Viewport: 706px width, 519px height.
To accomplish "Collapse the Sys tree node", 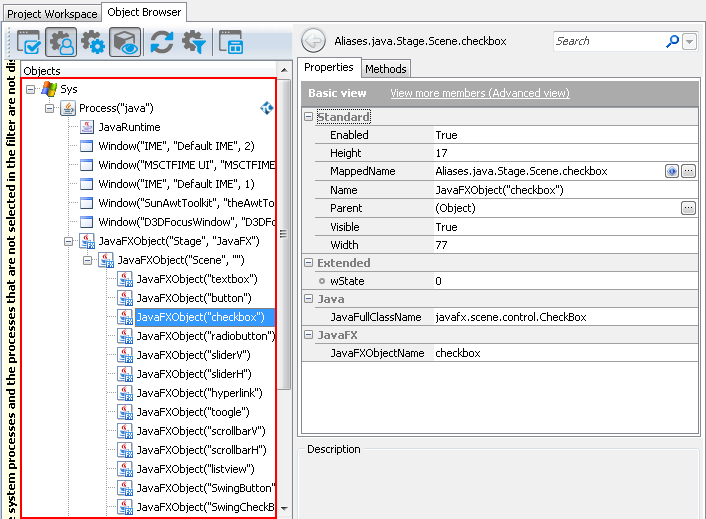I will 31,89.
